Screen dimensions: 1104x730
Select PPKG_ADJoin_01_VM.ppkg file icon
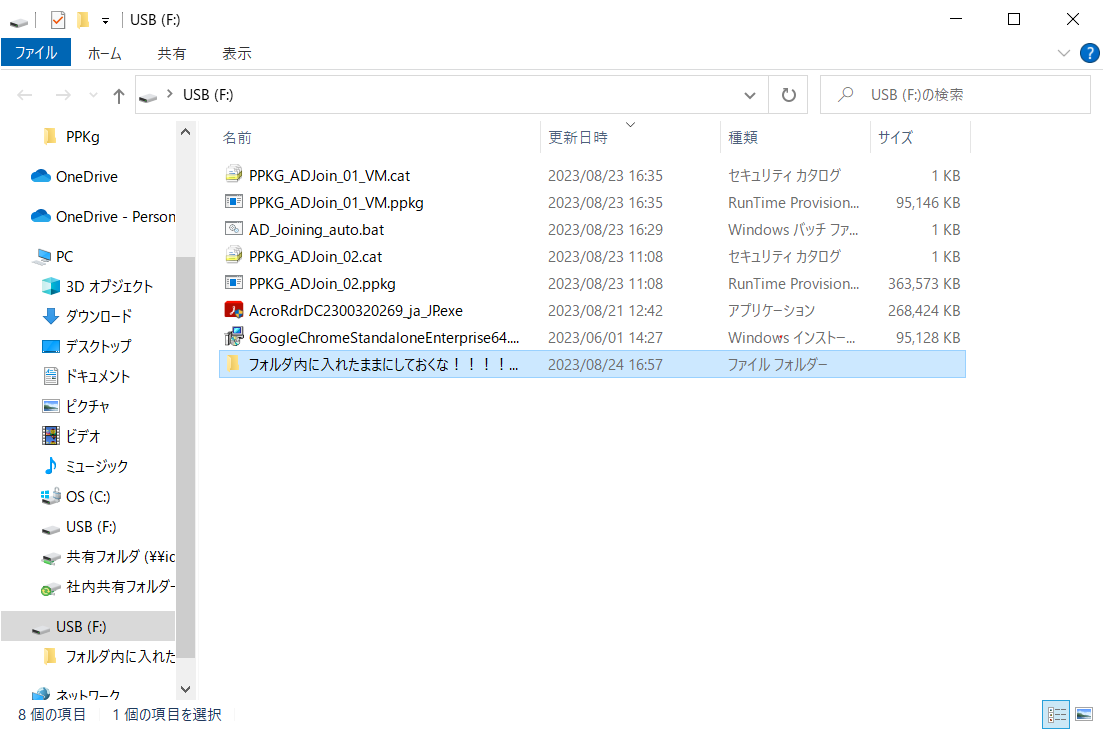point(234,202)
